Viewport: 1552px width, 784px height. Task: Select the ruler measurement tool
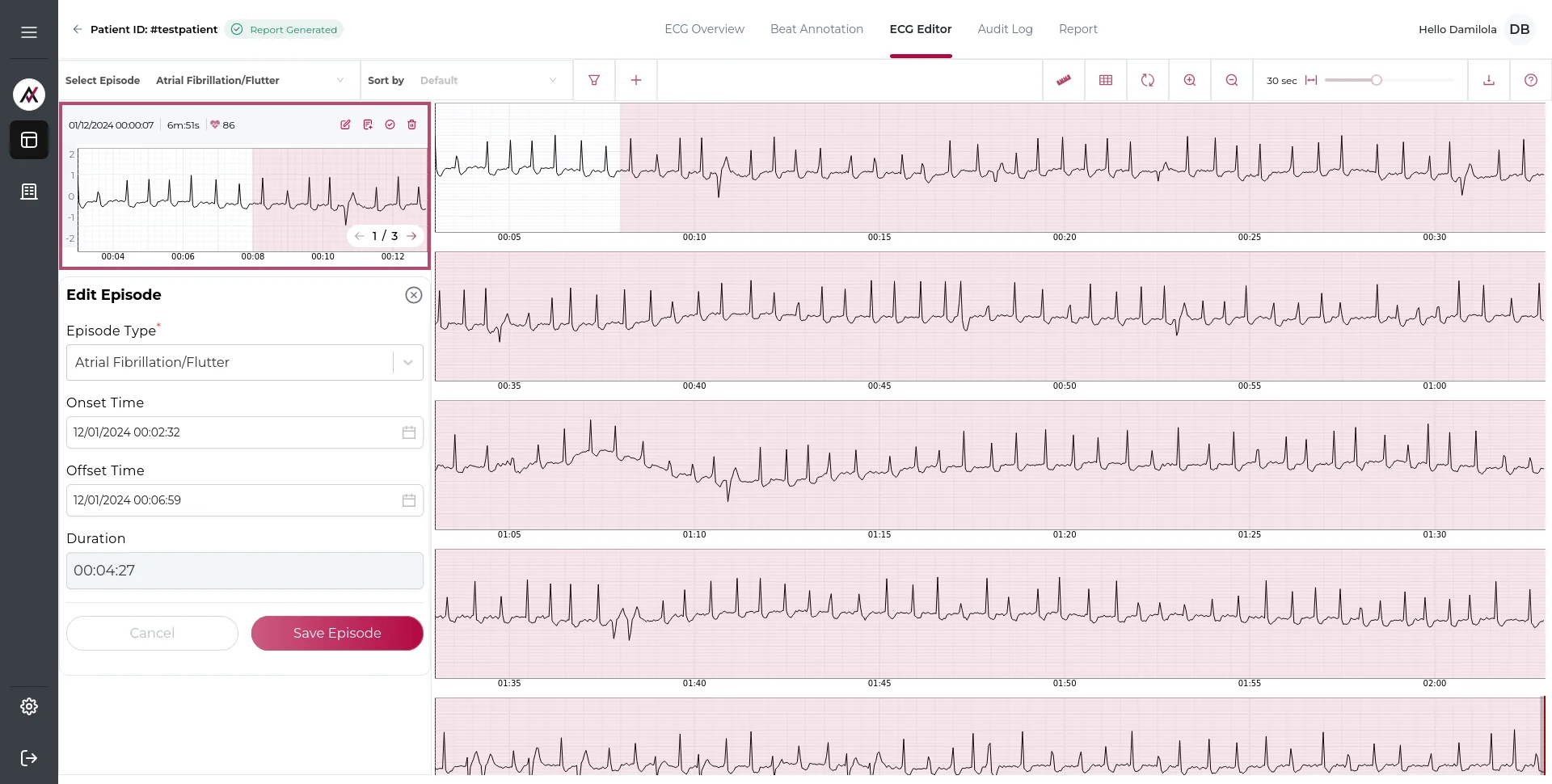click(1064, 80)
